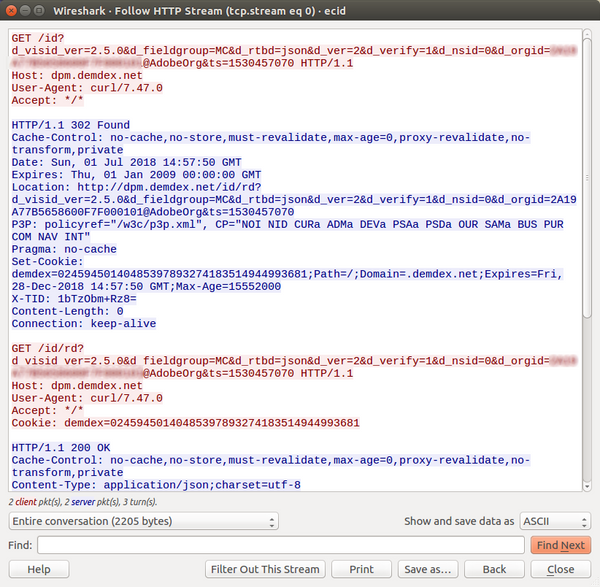Maximize the window via title bar button
Screen dimensions: 600x587
coord(39,10)
